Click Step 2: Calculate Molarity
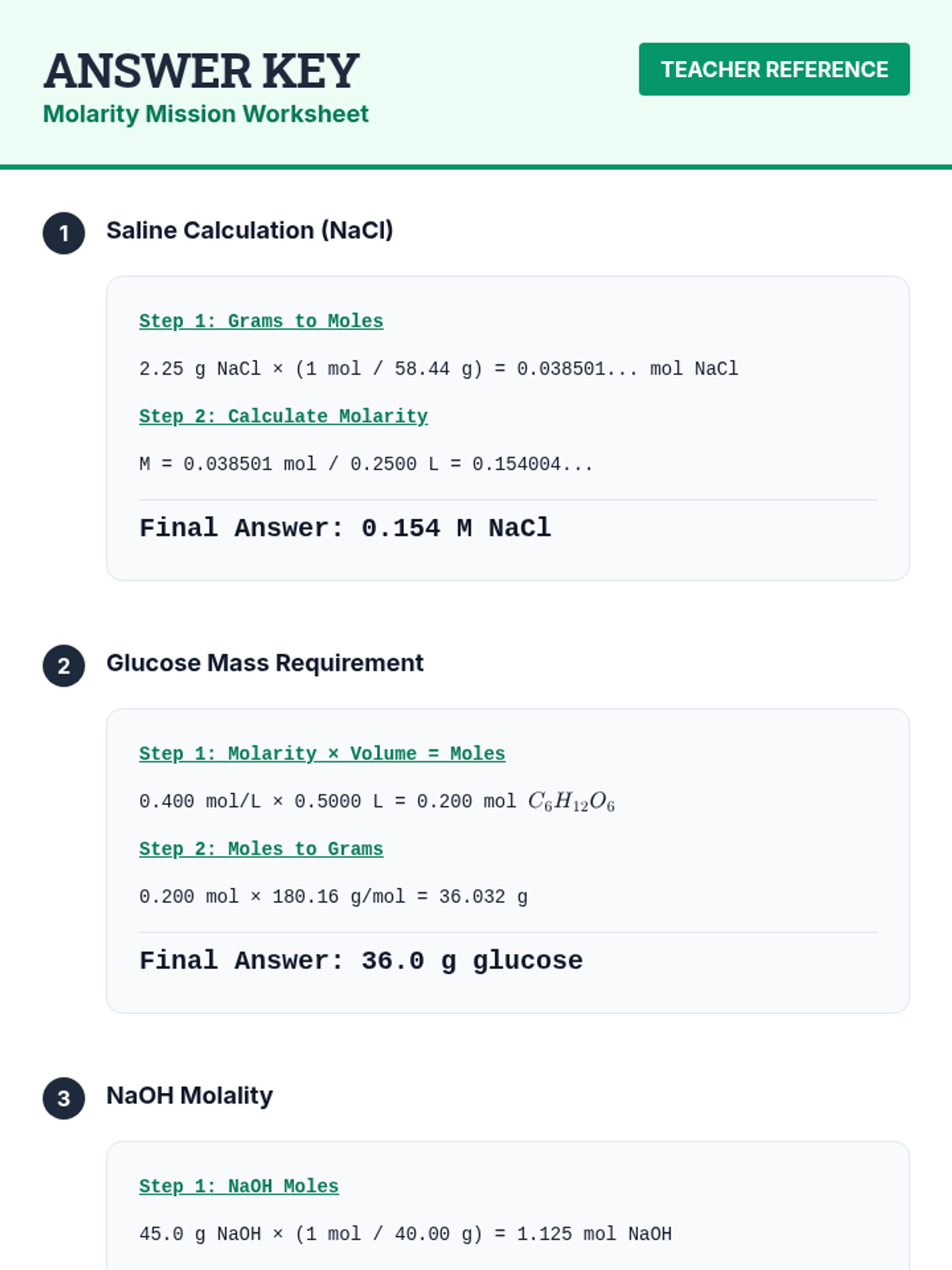 [x=283, y=417]
